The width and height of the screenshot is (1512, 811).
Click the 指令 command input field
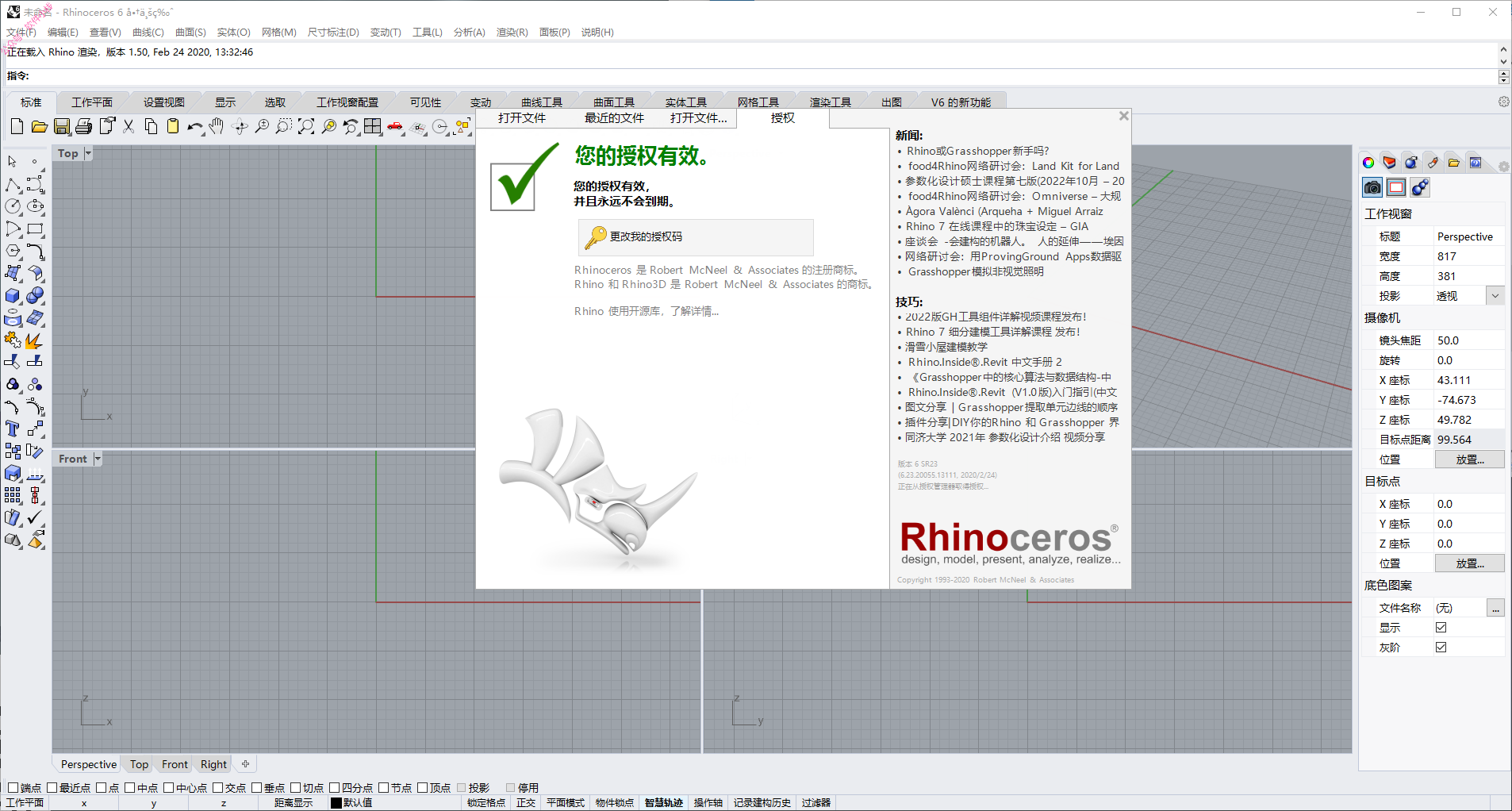point(762,76)
